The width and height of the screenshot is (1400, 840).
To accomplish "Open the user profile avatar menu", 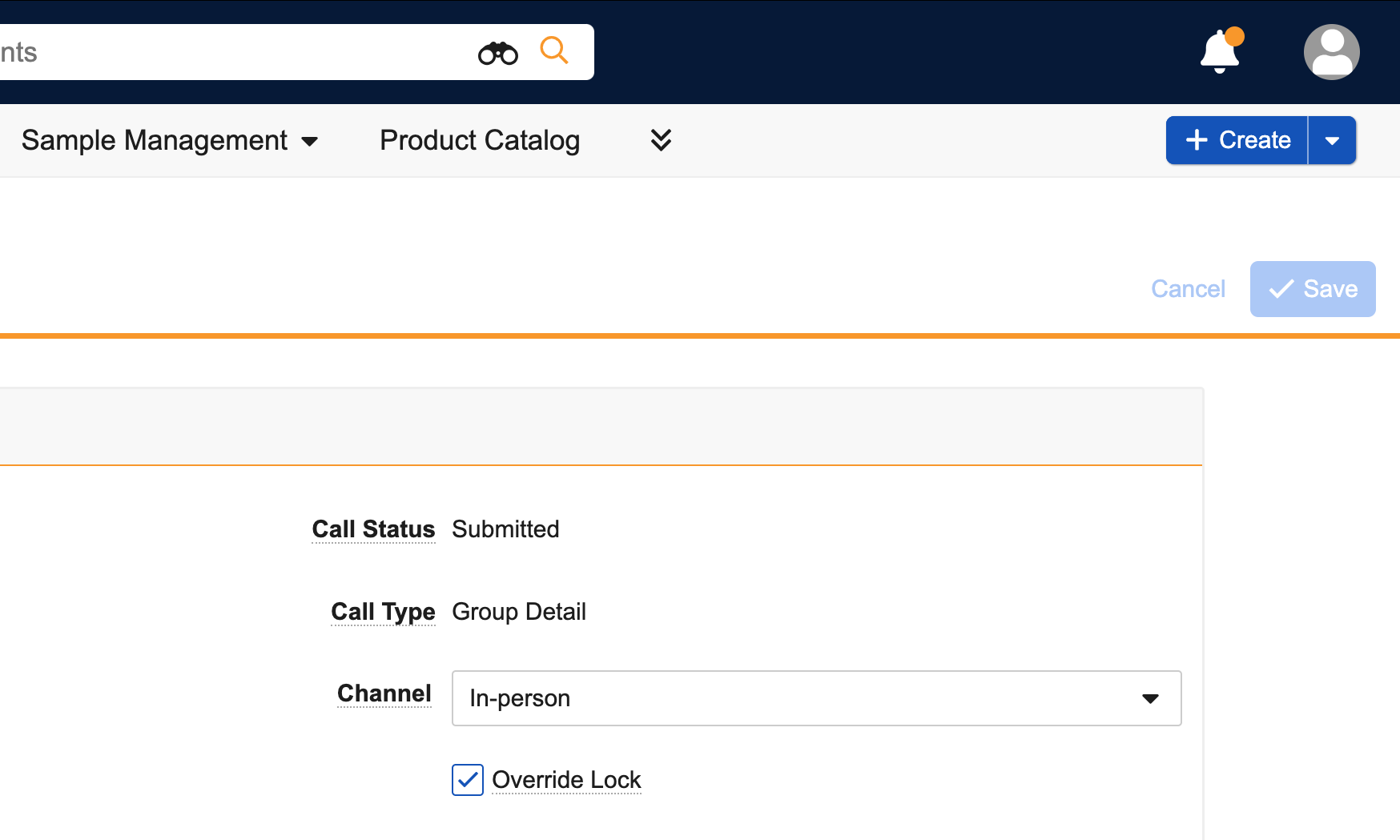I will pyautogui.click(x=1331, y=52).
